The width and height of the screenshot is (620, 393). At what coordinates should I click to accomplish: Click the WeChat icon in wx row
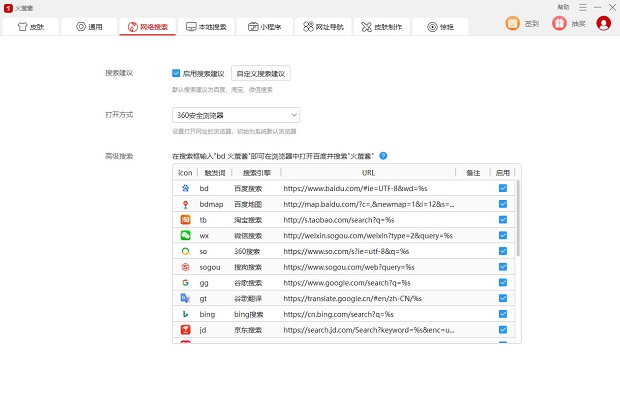185,236
